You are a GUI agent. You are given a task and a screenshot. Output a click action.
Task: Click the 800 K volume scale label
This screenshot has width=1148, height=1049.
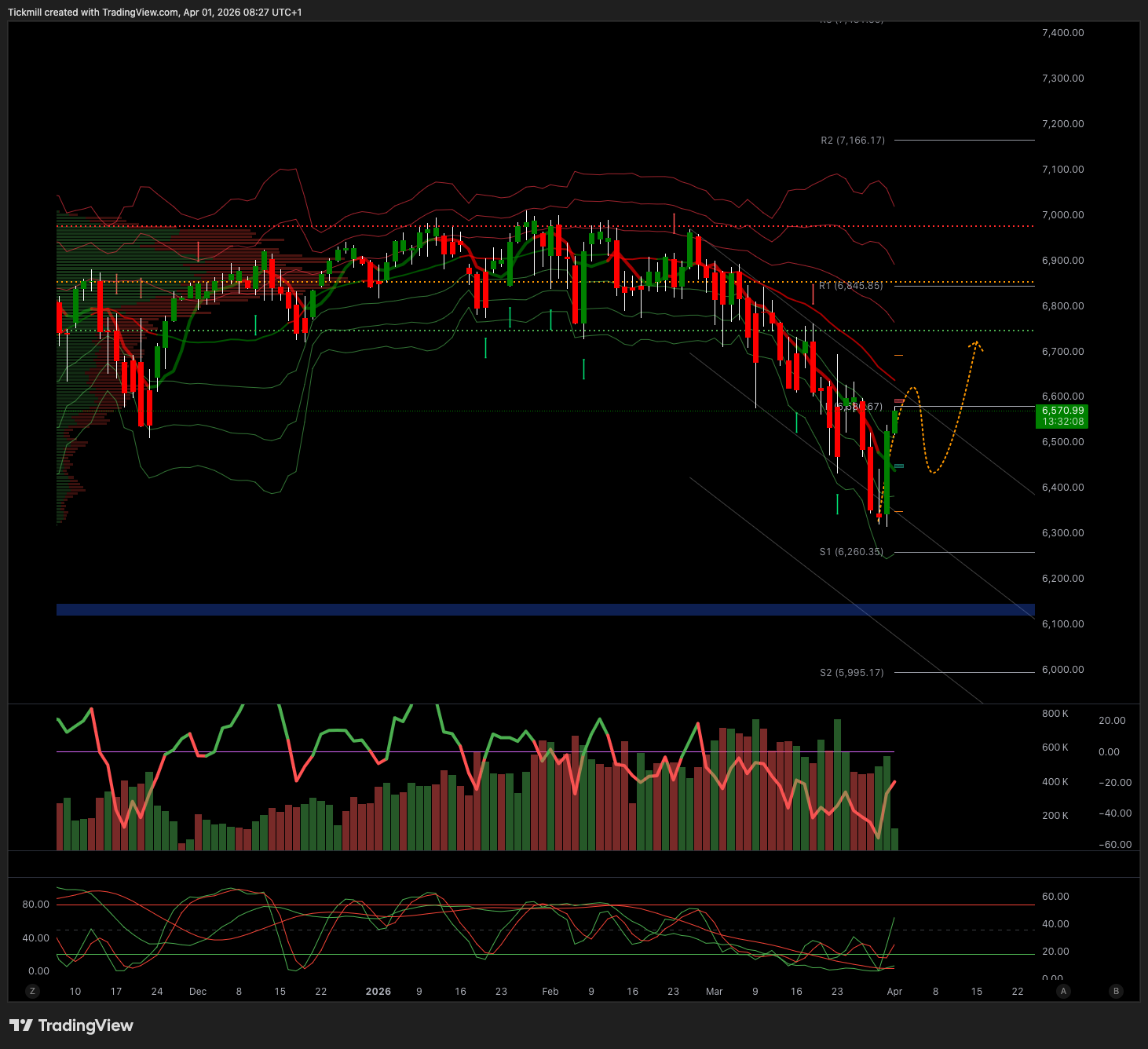coord(1055,714)
